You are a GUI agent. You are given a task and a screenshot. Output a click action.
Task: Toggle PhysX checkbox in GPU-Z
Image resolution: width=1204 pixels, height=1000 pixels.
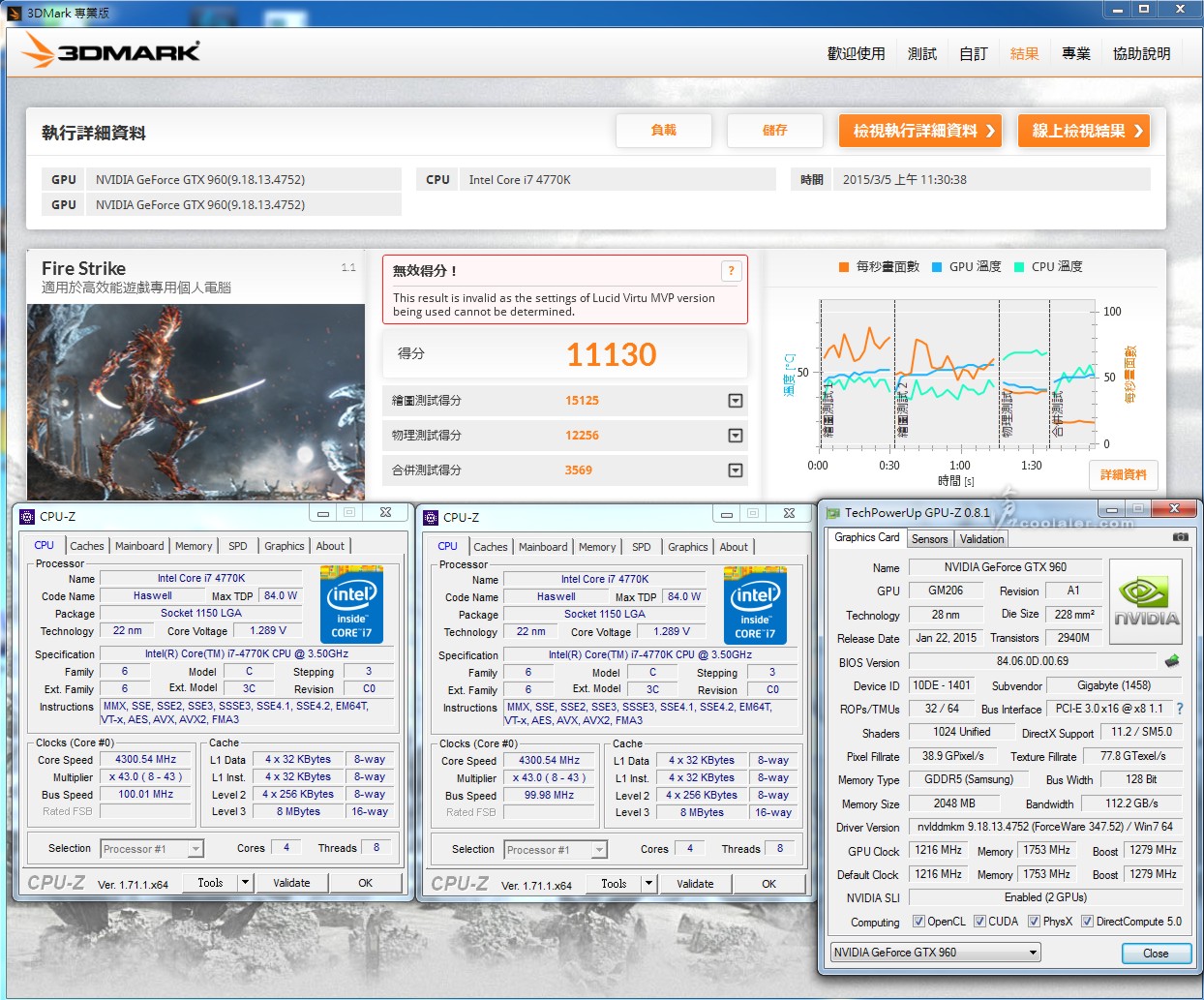point(1034,922)
